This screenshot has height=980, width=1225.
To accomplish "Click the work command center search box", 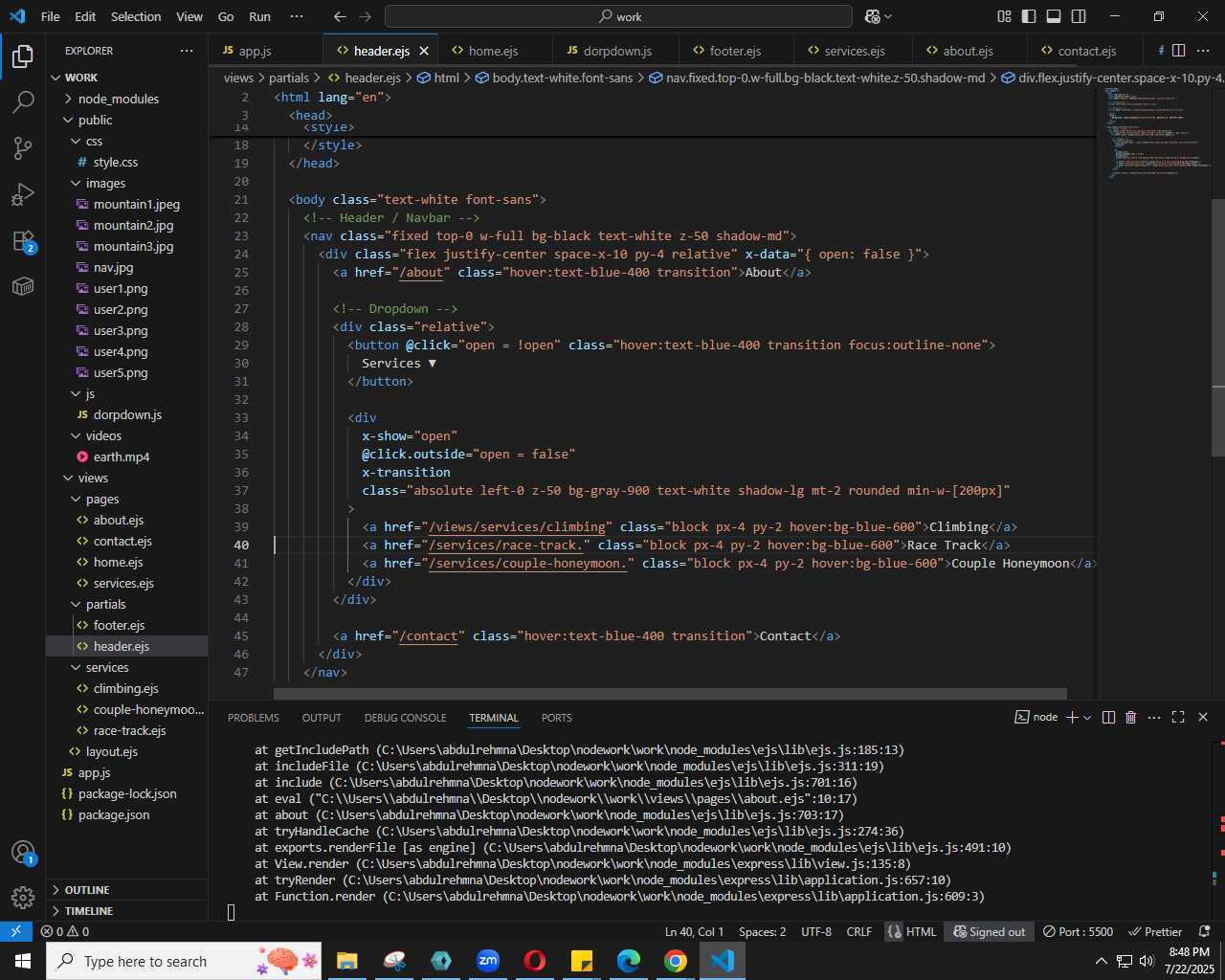I will click(x=618, y=16).
